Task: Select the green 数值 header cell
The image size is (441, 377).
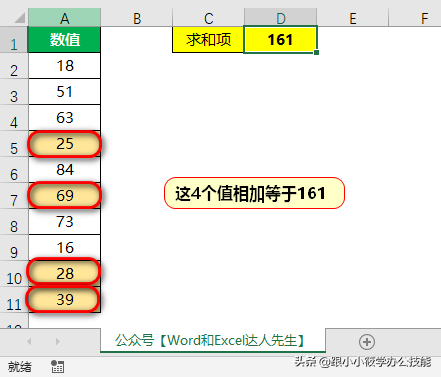Action: click(64, 40)
